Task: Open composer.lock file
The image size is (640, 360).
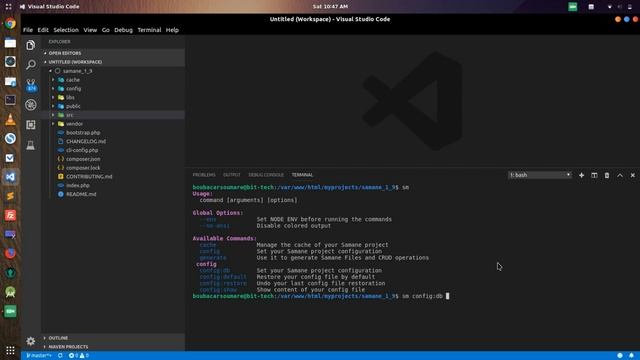Action: [x=83, y=168]
